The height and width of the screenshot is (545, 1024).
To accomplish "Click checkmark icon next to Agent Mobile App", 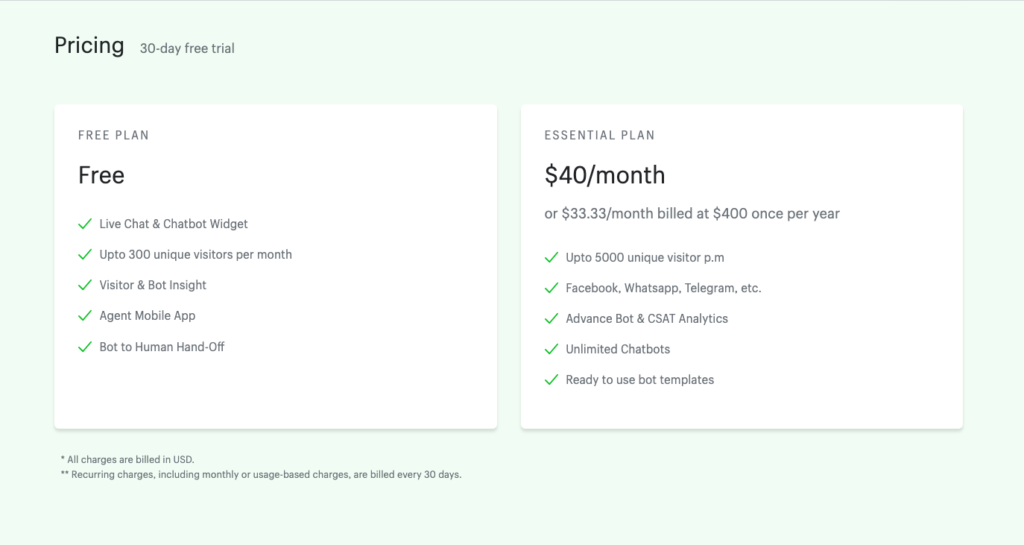I will tap(85, 316).
